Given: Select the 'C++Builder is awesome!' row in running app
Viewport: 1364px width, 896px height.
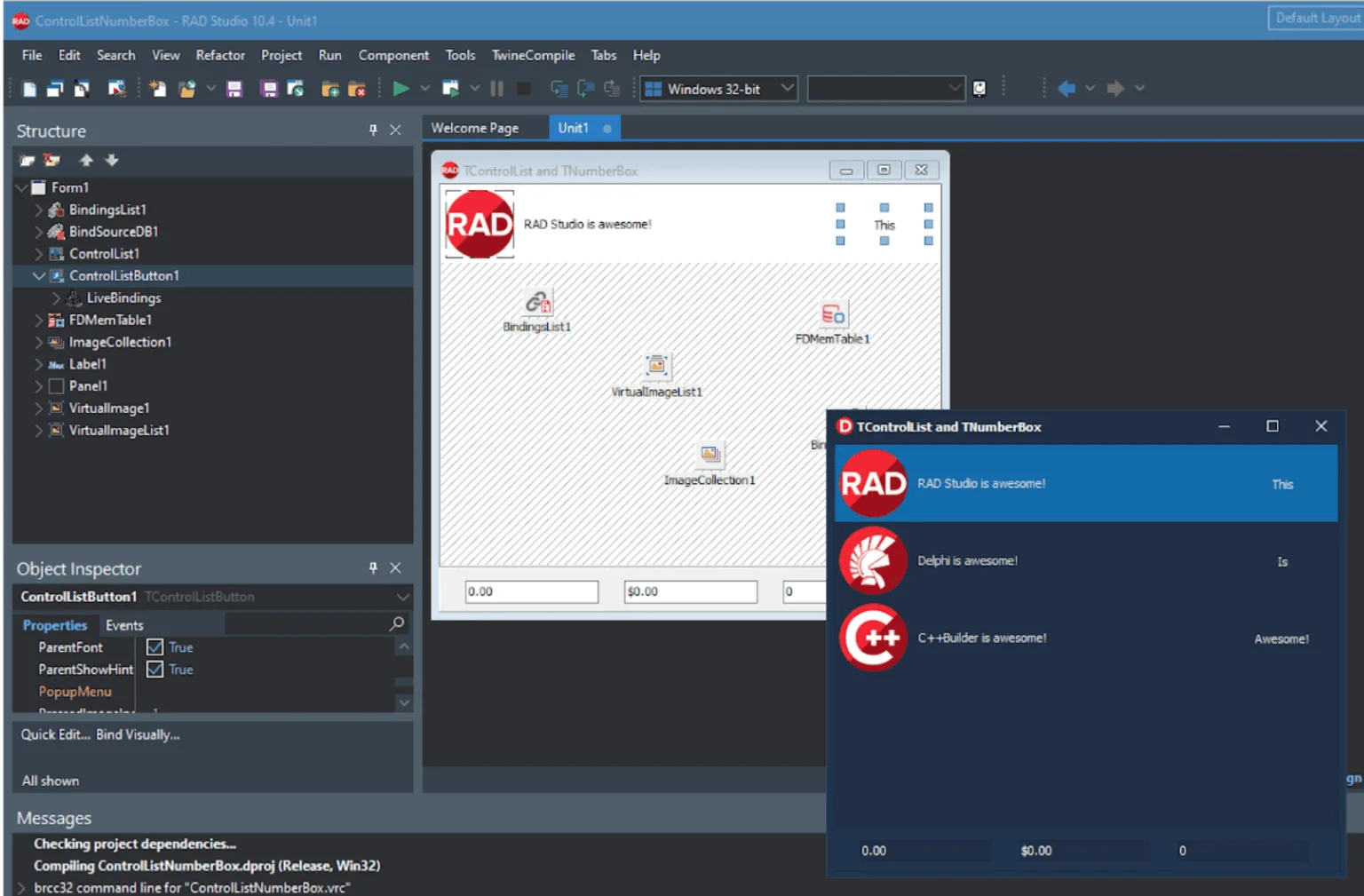Looking at the screenshot, I should coord(1086,638).
